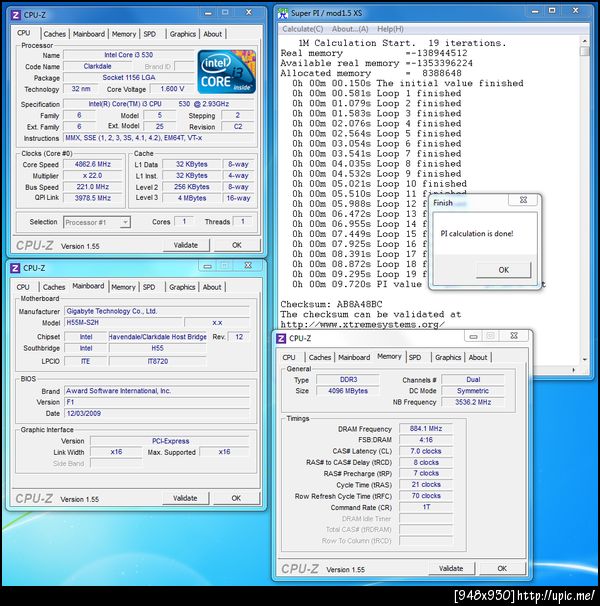Click the Super PI vertical scrollbar up arrow
The width and height of the screenshot is (600, 606).
[x=585, y=41]
